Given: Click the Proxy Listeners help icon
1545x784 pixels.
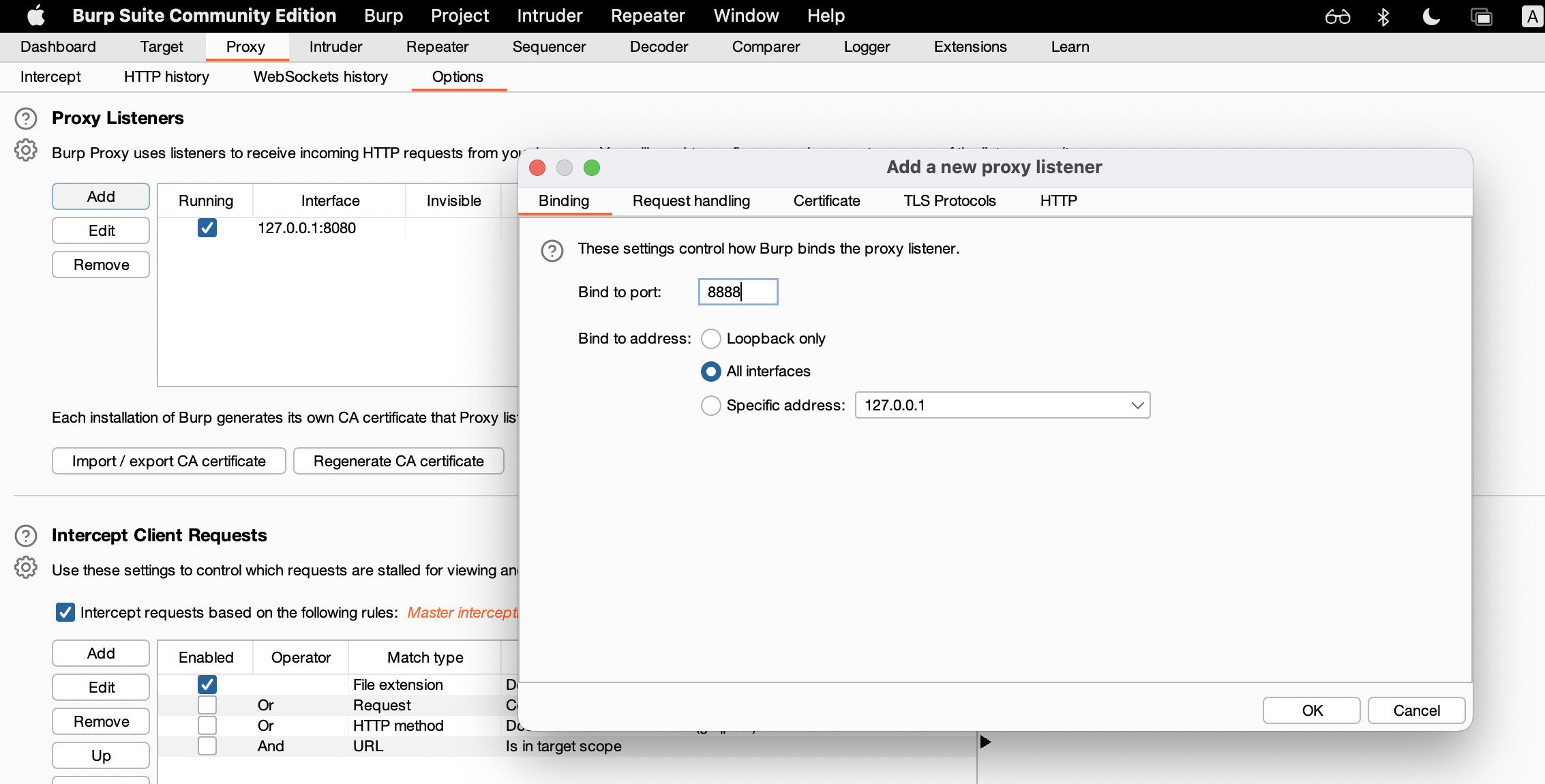Looking at the screenshot, I should (26, 119).
